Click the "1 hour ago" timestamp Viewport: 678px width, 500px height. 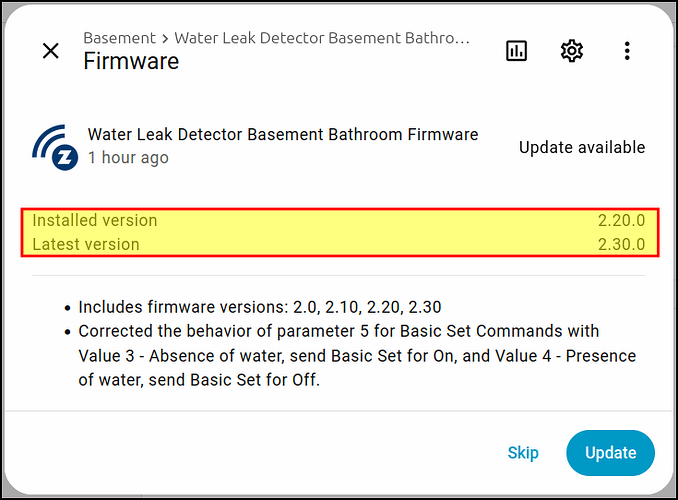(x=128, y=158)
